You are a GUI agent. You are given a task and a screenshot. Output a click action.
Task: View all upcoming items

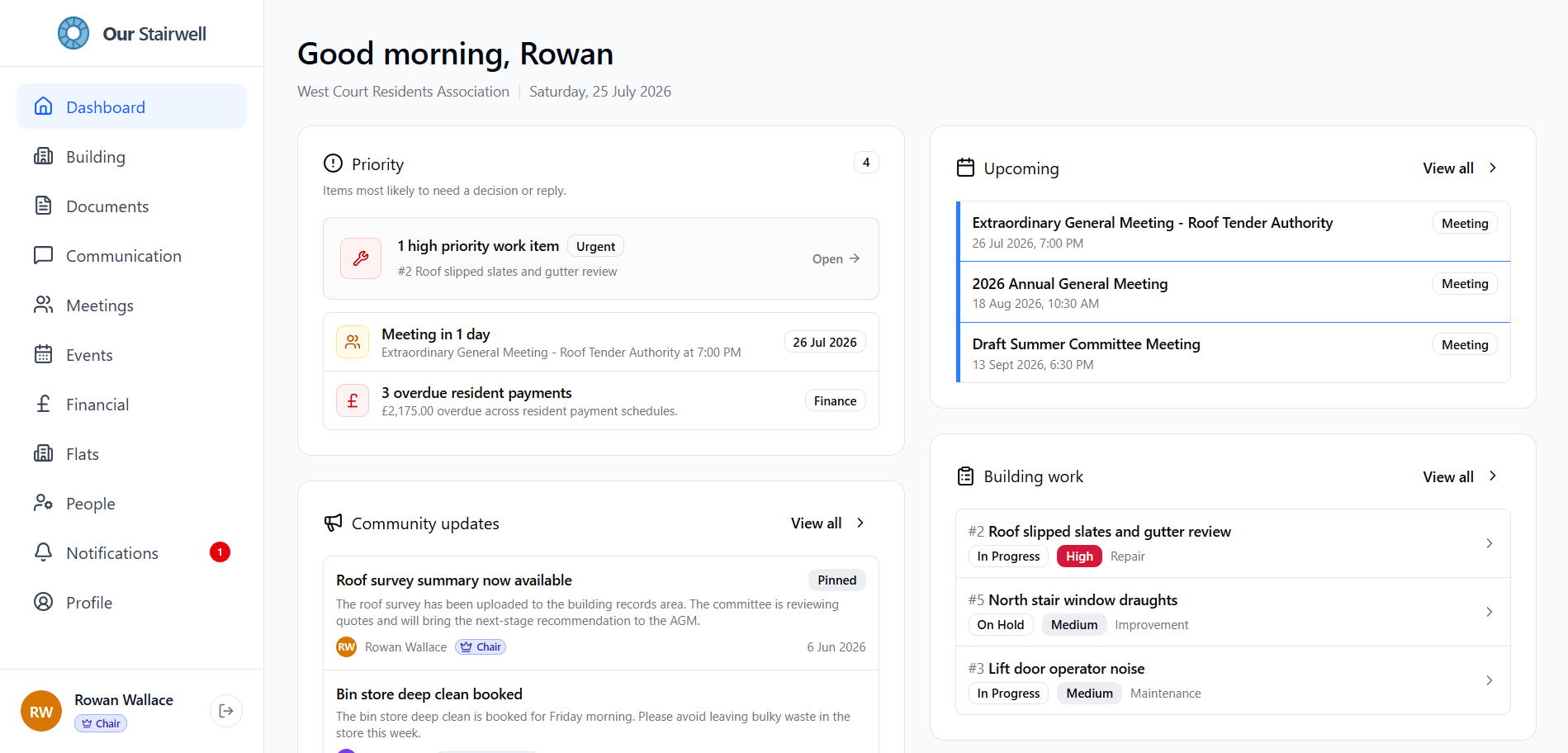(x=1460, y=168)
